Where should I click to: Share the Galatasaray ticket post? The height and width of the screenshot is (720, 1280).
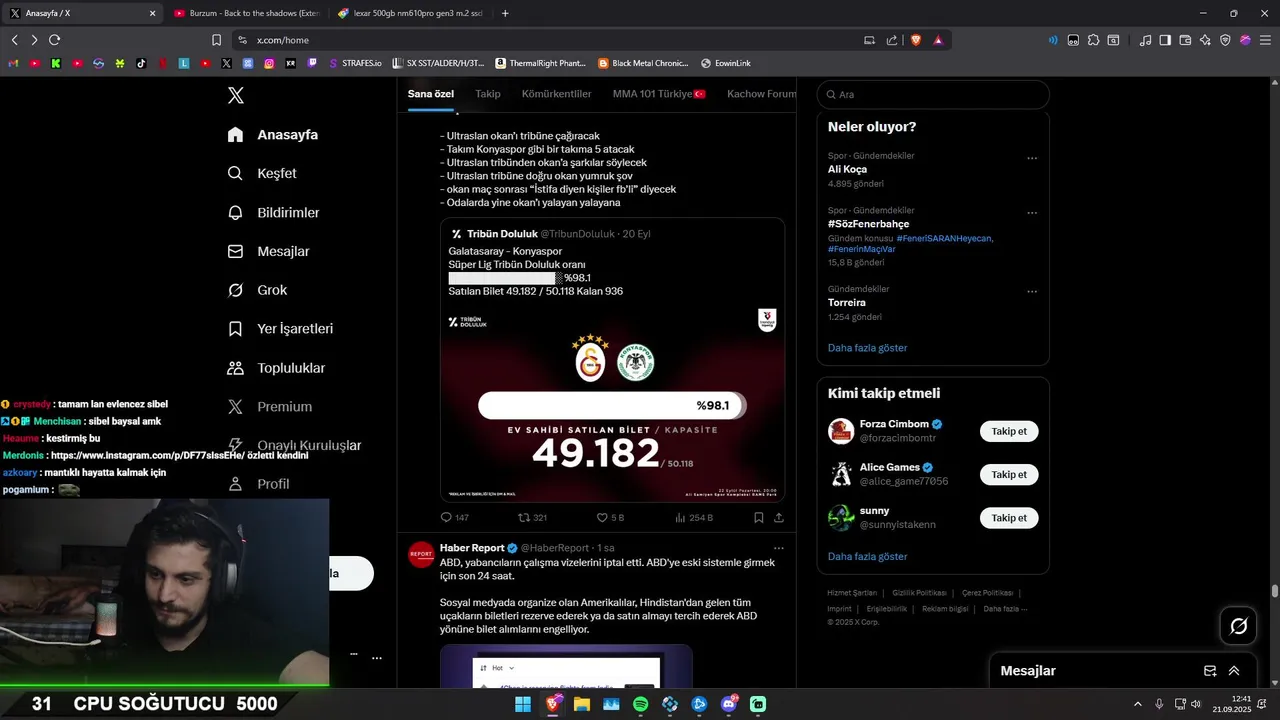[x=779, y=518]
